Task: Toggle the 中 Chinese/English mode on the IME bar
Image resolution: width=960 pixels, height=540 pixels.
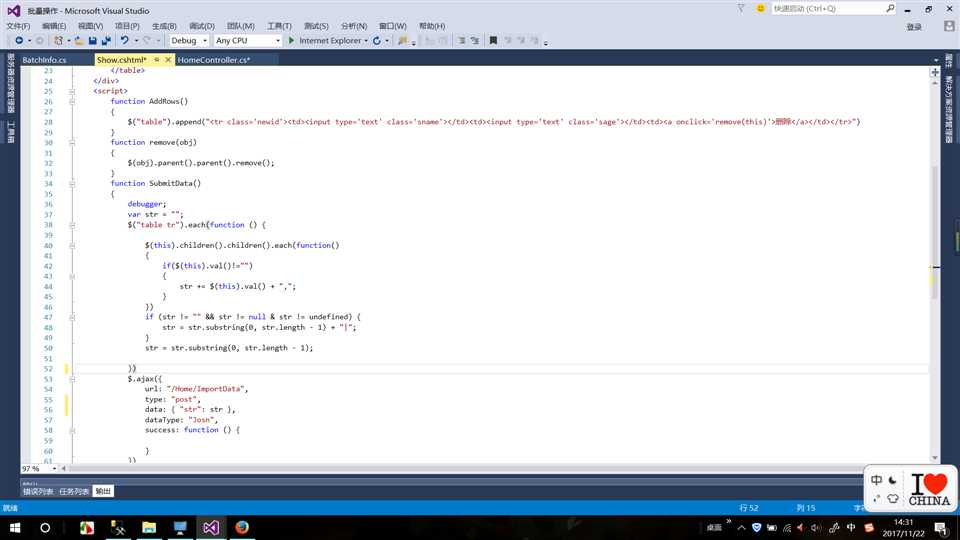Action: click(x=877, y=481)
